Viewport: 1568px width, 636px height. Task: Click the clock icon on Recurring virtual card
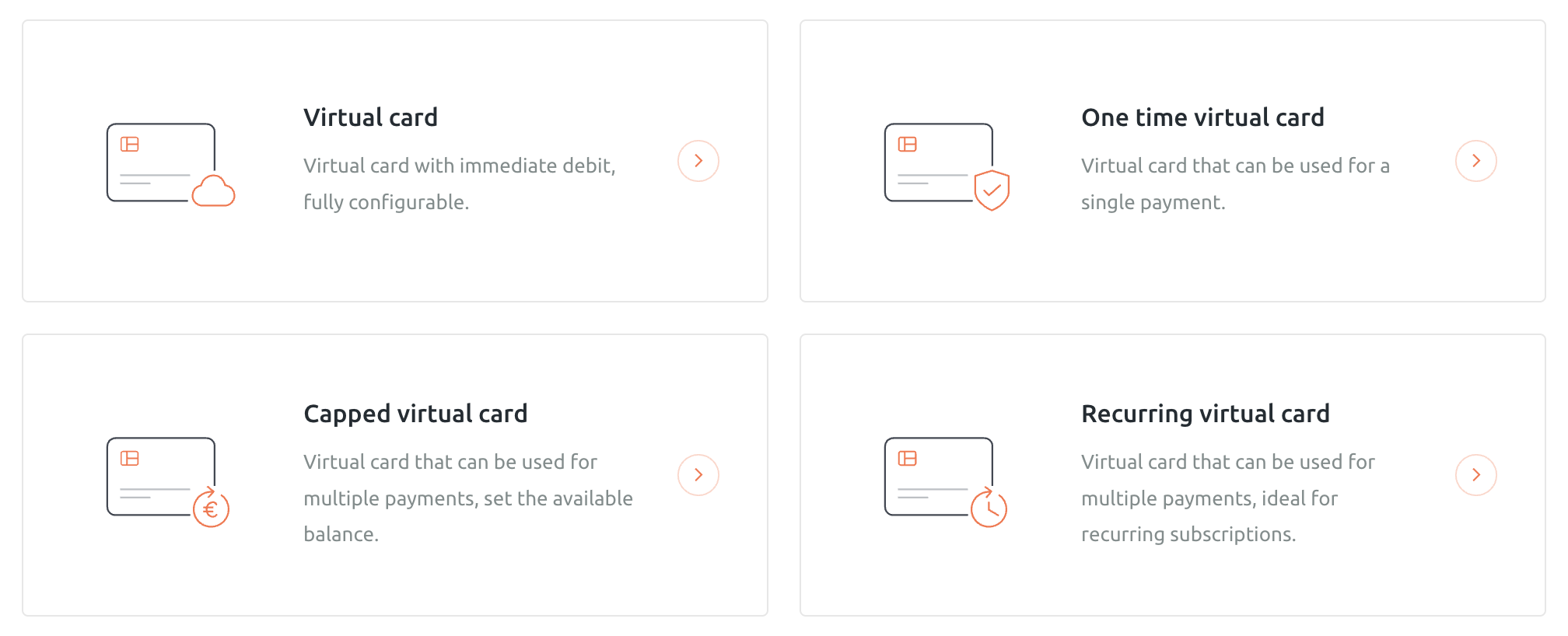pyautogui.click(x=989, y=508)
